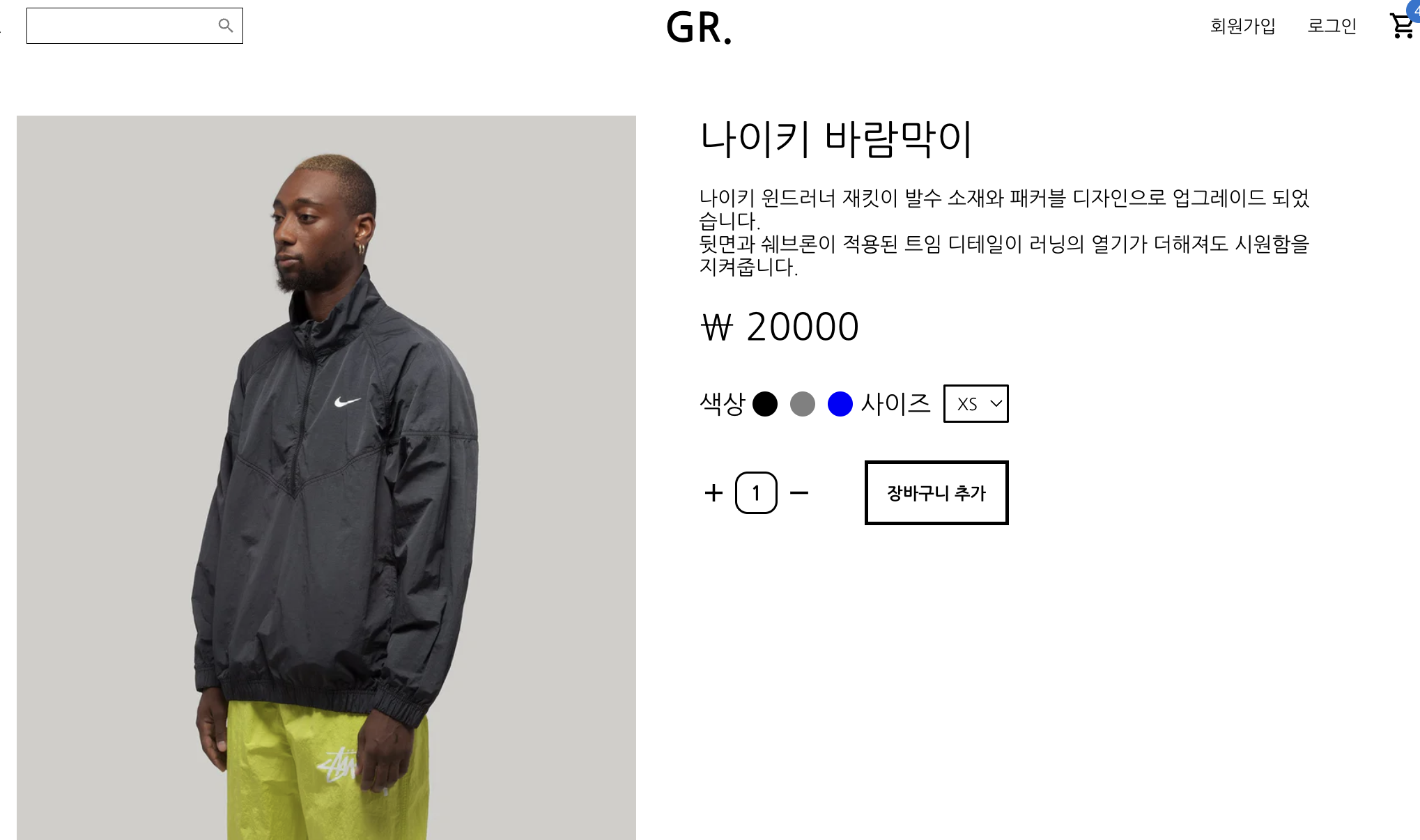The width and height of the screenshot is (1420, 840).
Task: Select the black color swatch
Action: [x=765, y=404]
